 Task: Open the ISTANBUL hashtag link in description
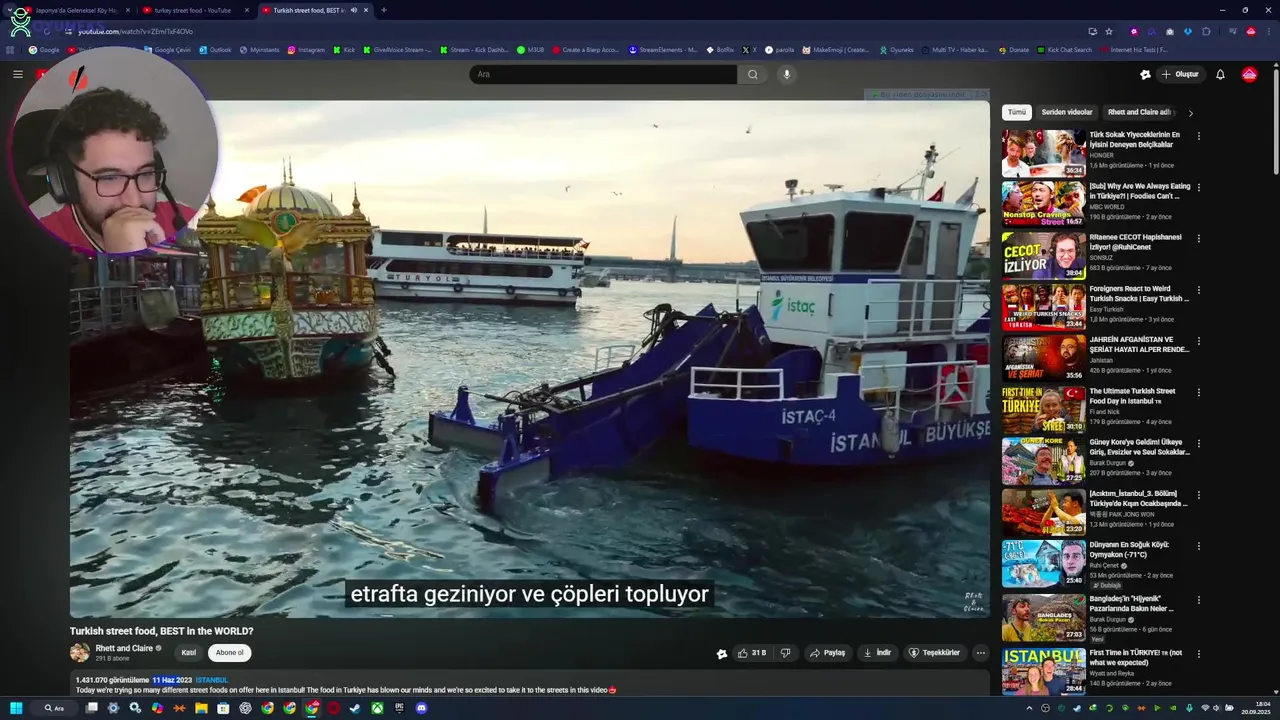coord(211,680)
